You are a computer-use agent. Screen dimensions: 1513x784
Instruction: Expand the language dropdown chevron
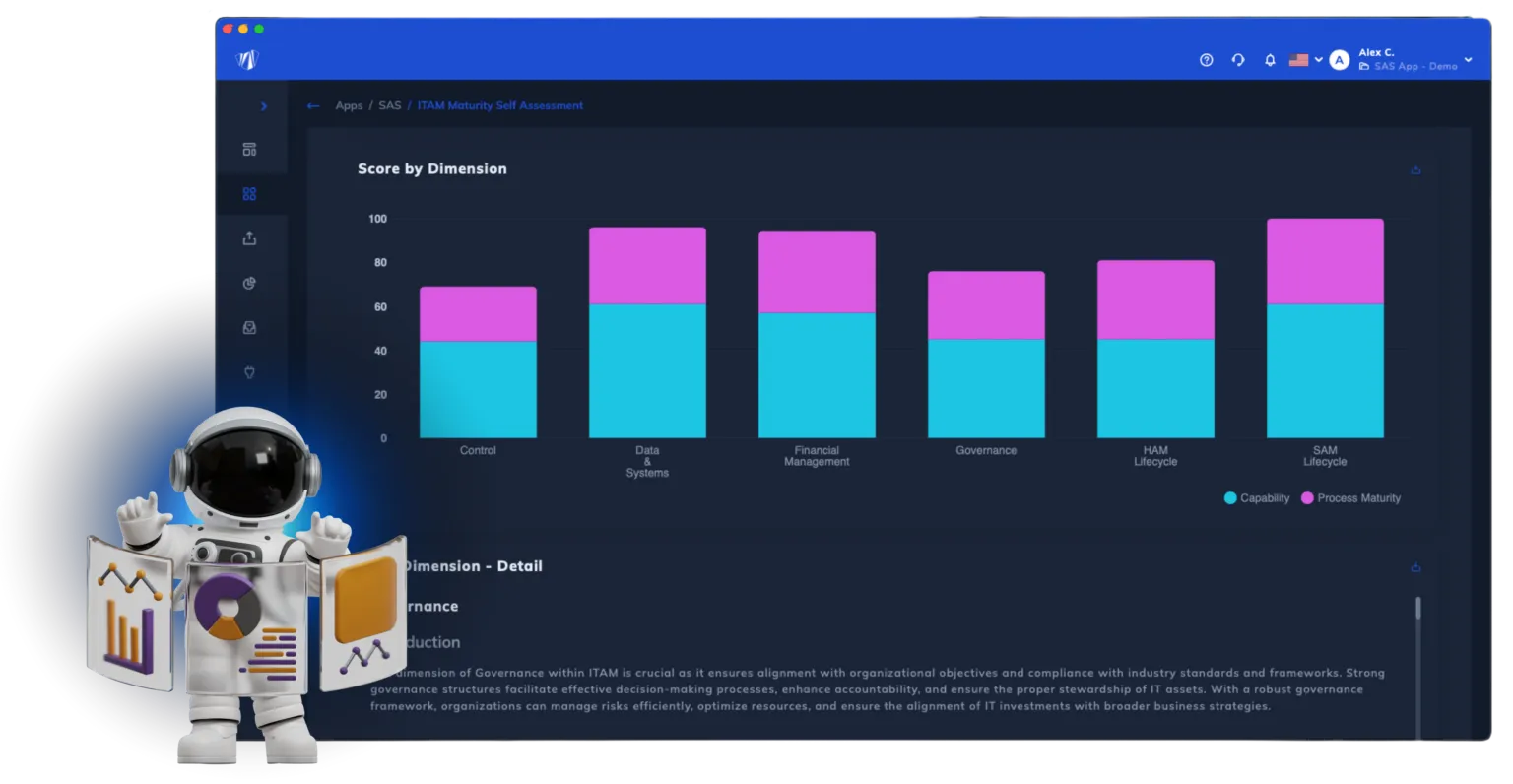tap(1318, 60)
